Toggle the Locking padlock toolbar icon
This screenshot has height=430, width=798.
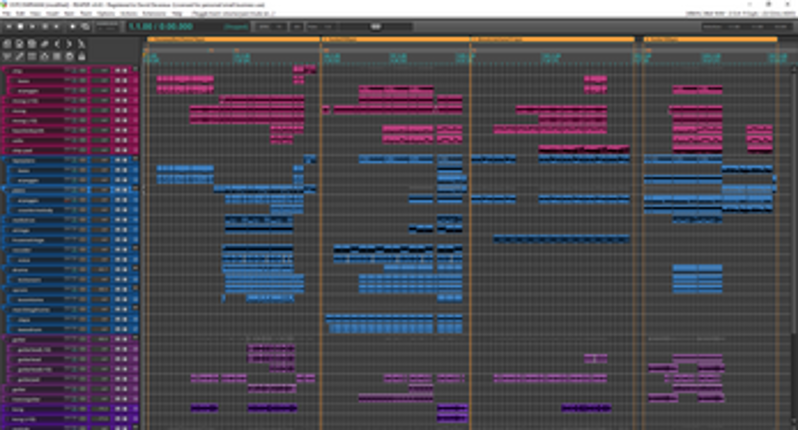click(x=81, y=56)
